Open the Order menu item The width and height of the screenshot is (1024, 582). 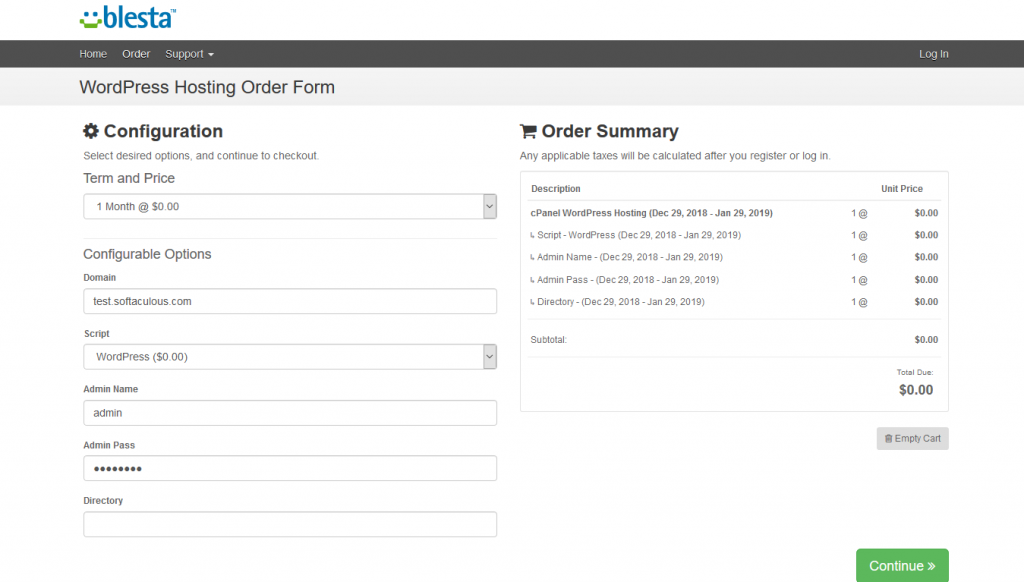coord(136,54)
